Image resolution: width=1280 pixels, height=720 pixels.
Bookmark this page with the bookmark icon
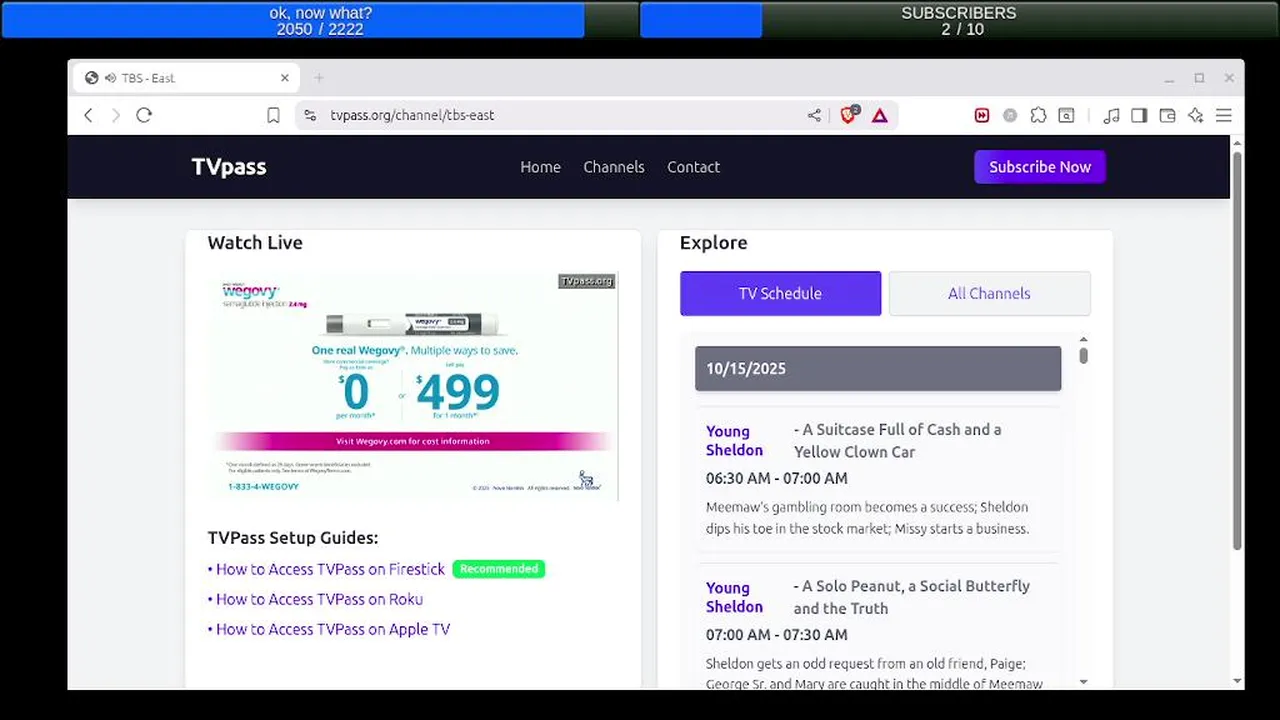click(x=273, y=115)
